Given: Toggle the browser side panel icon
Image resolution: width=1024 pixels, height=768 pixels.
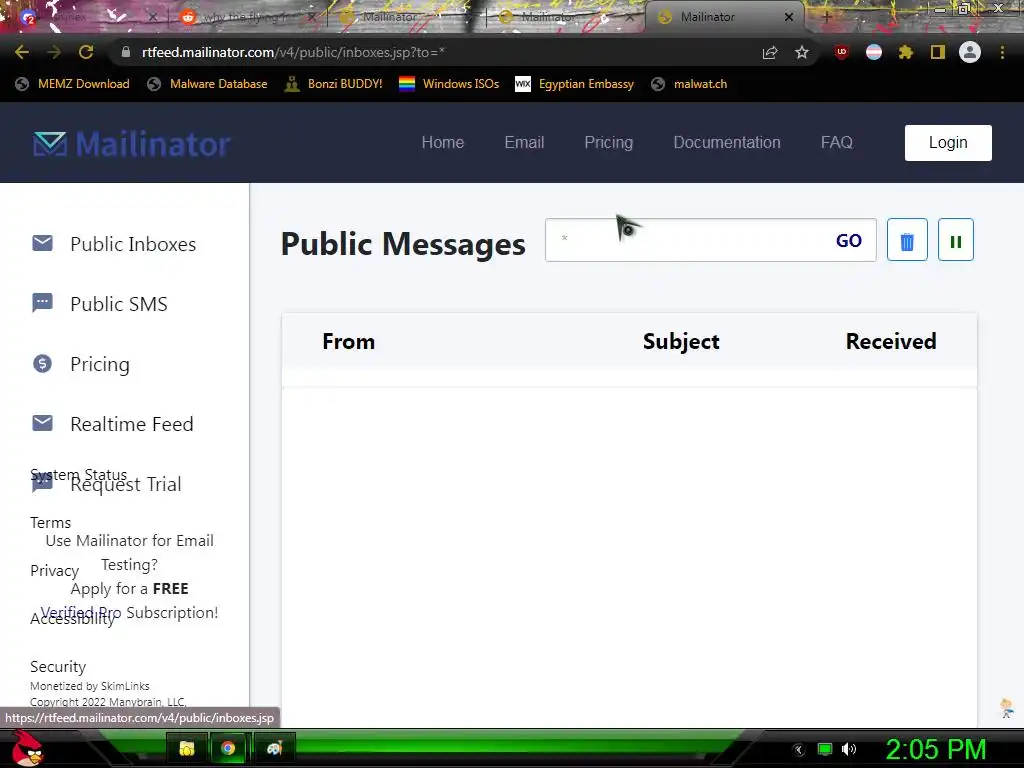Looking at the screenshot, I should 938,52.
